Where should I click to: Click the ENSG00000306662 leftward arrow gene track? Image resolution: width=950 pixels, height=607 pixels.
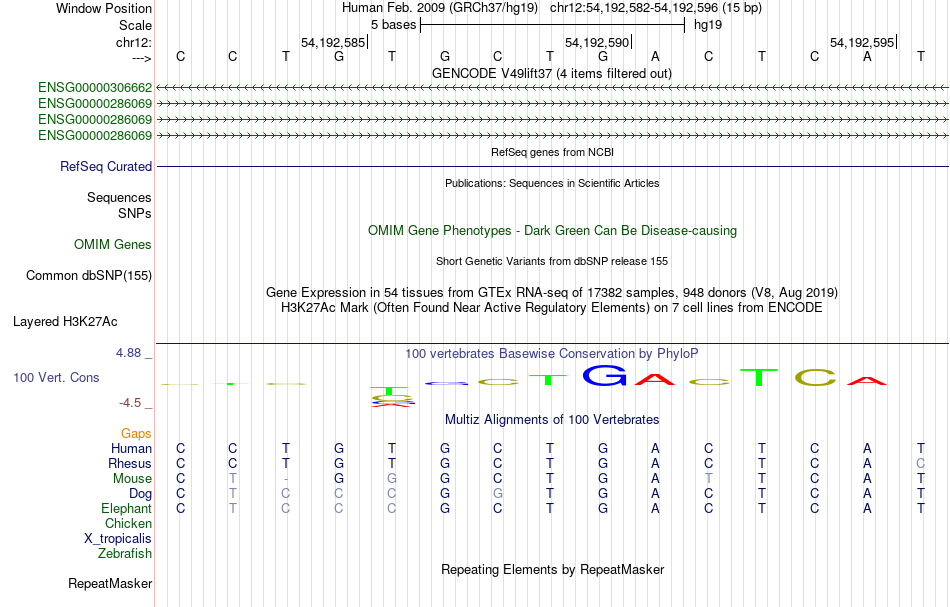[x=552, y=88]
